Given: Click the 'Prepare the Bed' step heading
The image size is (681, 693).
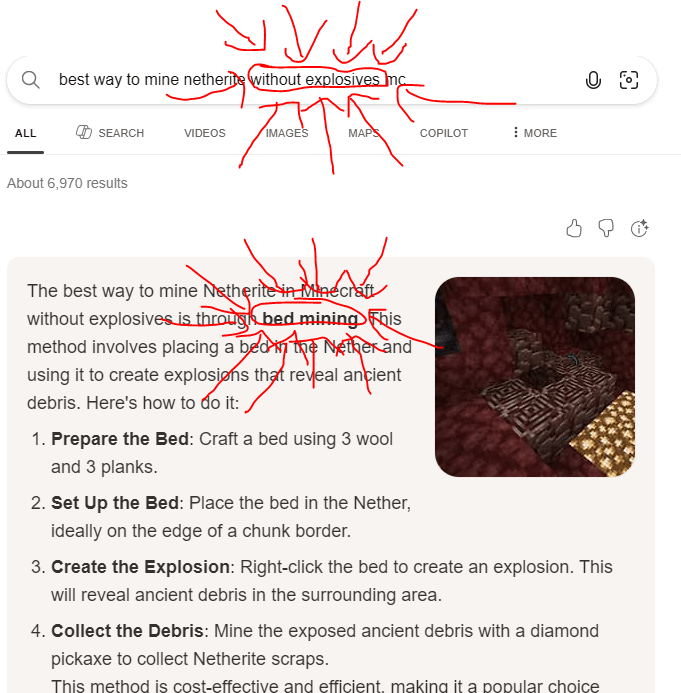Looking at the screenshot, I should pos(120,439).
